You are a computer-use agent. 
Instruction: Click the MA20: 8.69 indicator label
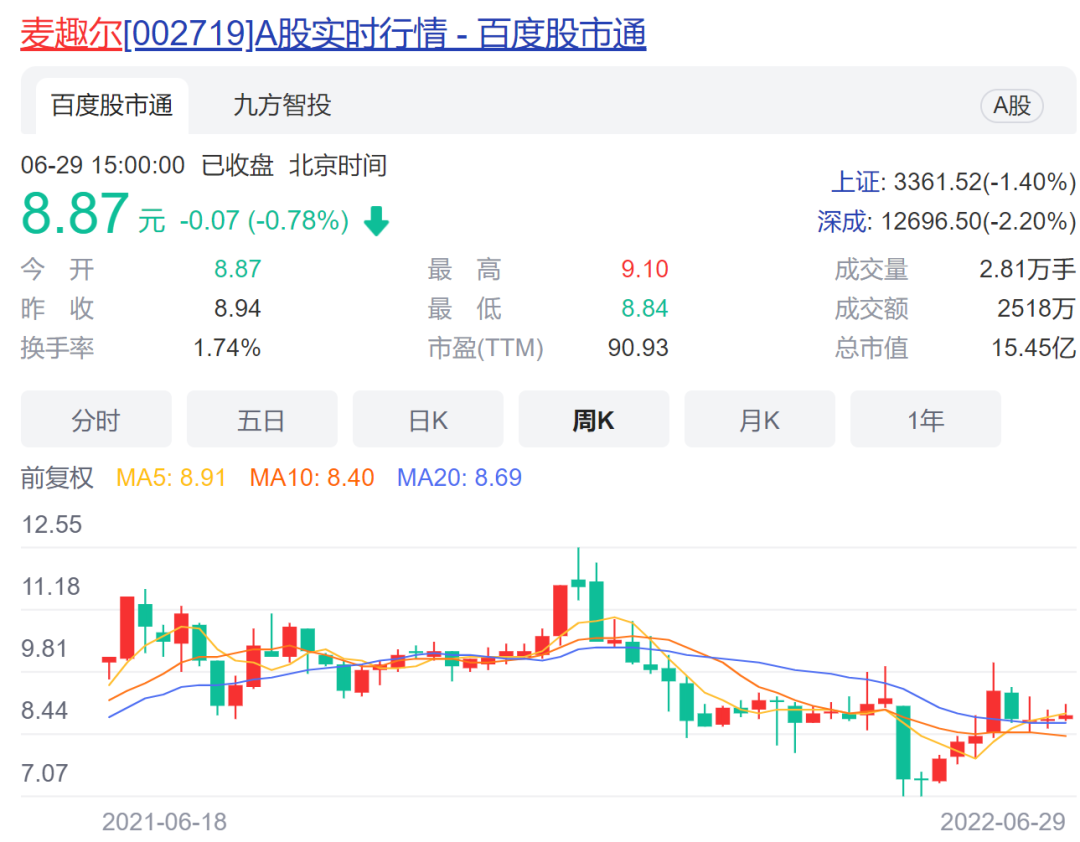coord(459,478)
